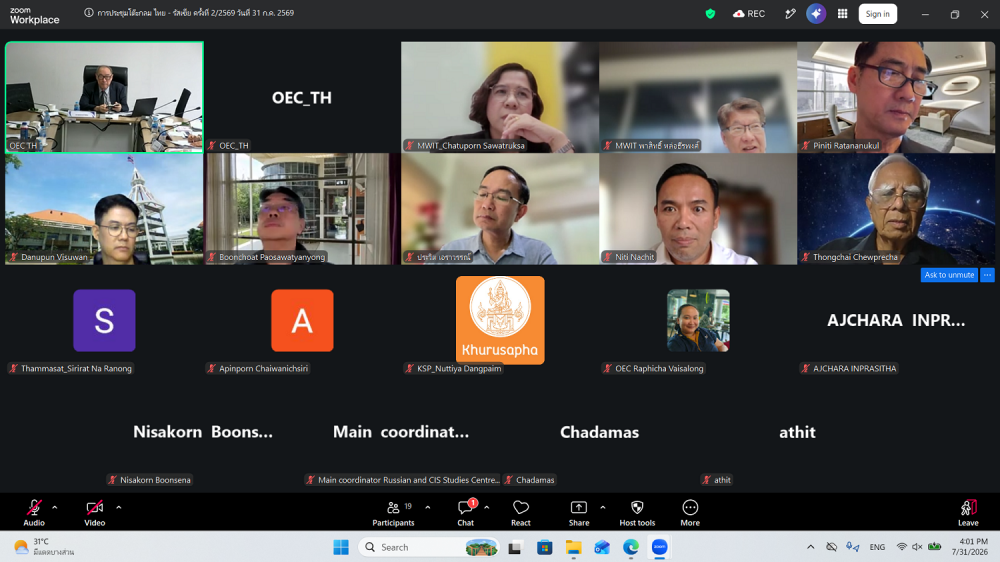The height and width of the screenshot is (562, 1000).
Task: Click the Zoom Workplace logo
Action: [x=34, y=15]
